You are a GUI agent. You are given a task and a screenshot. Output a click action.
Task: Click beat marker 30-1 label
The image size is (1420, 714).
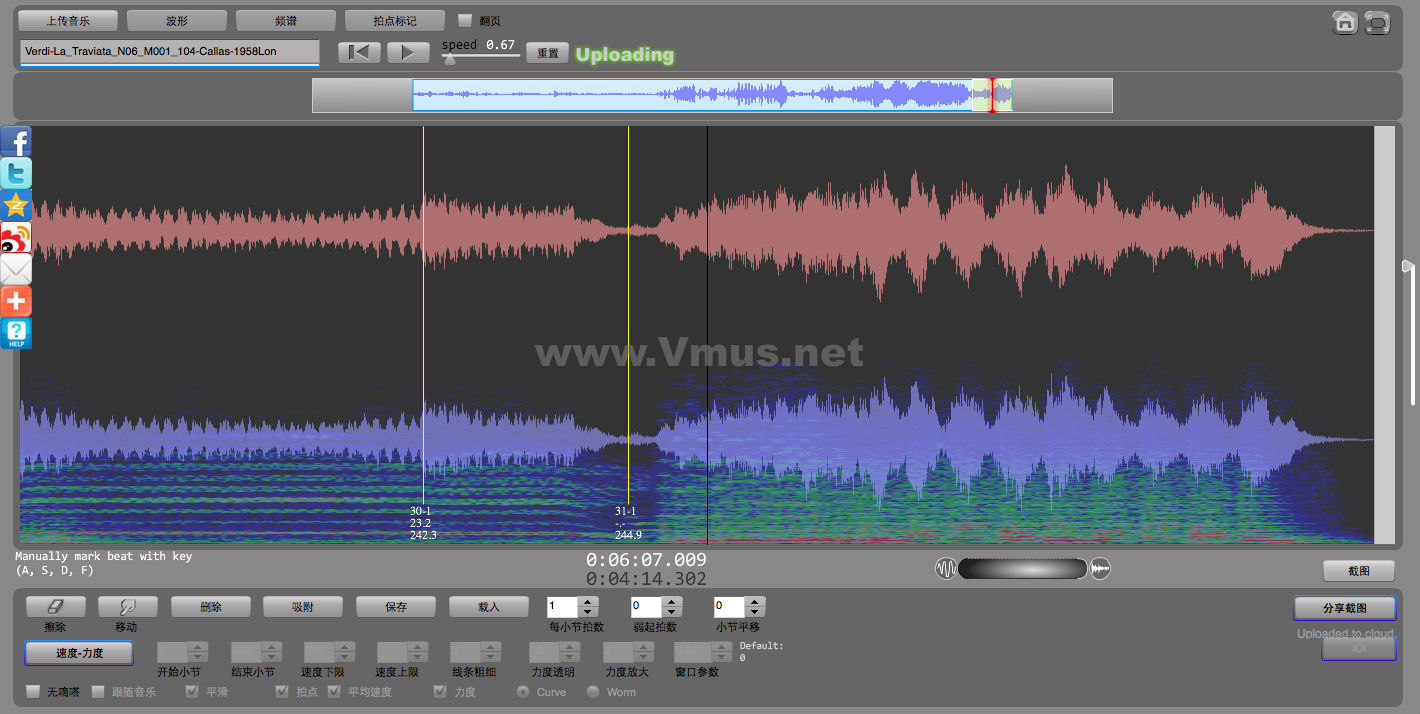421,511
